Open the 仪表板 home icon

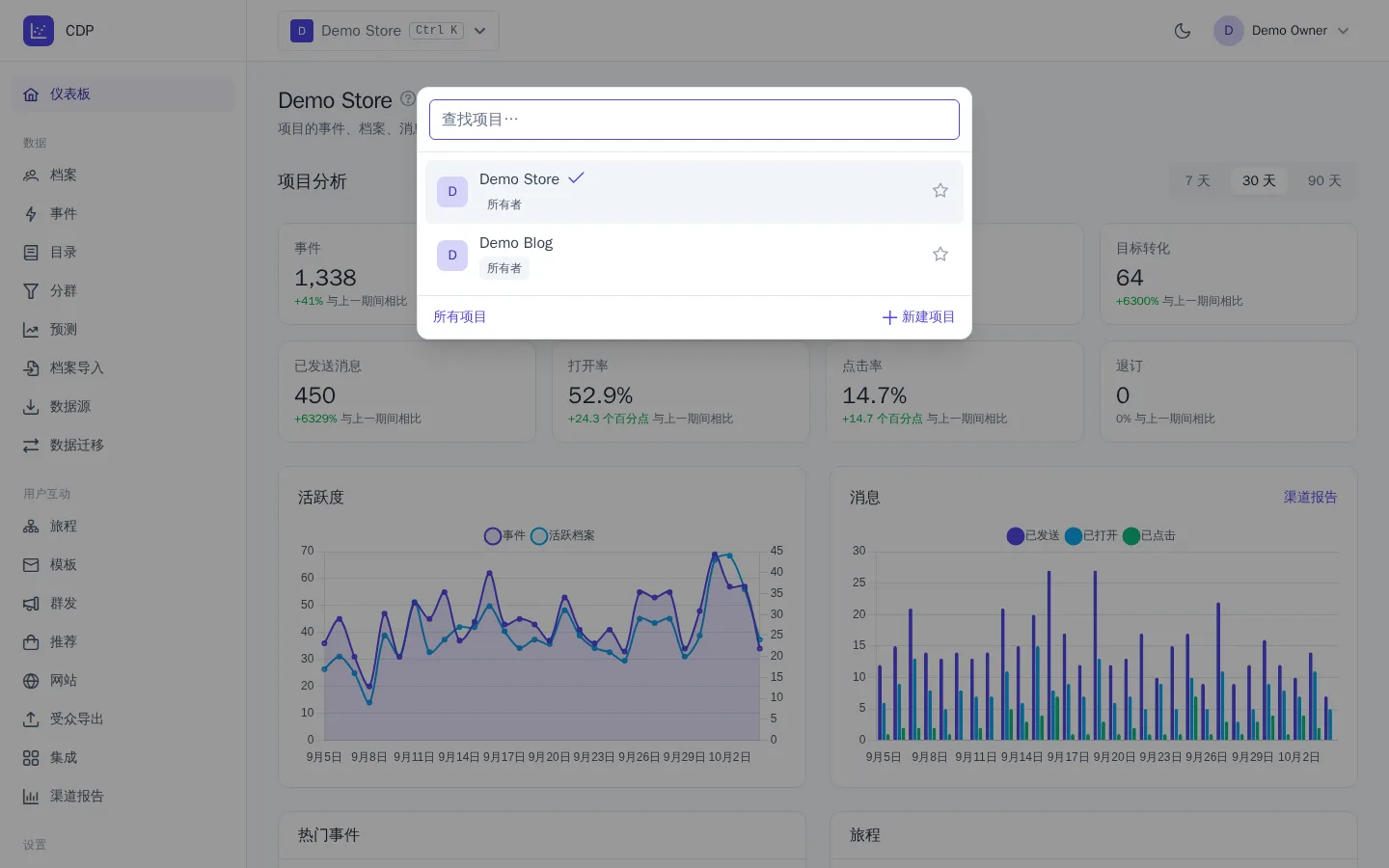click(31, 95)
